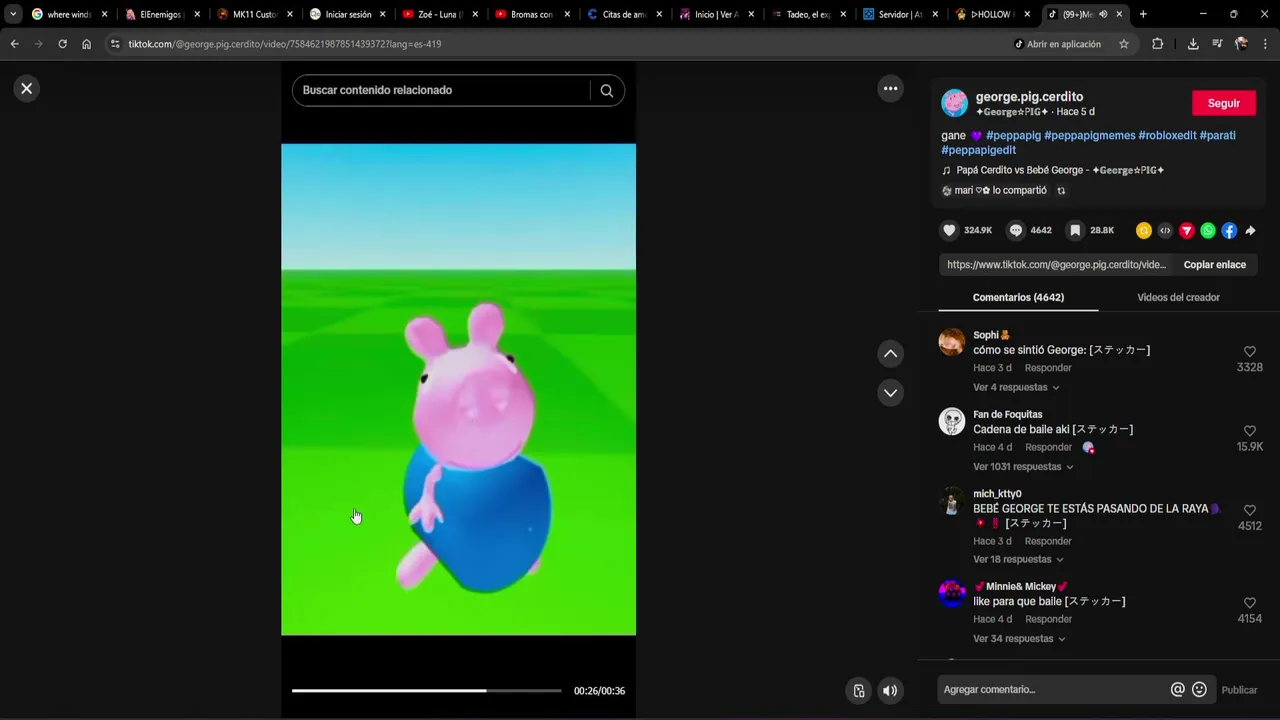Open browser extensions puzzle icon
This screenshot has width=1280, height=720.
1158,44
